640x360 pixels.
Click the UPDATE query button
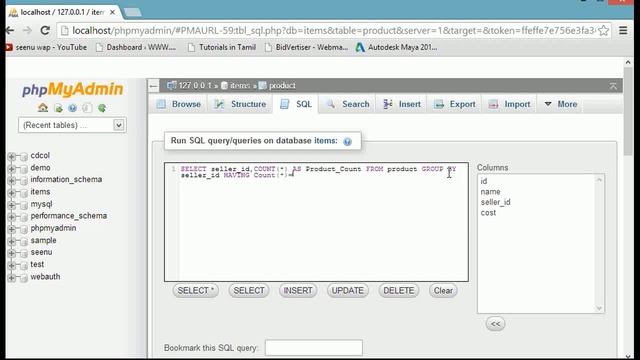click(x=347, y=291)
